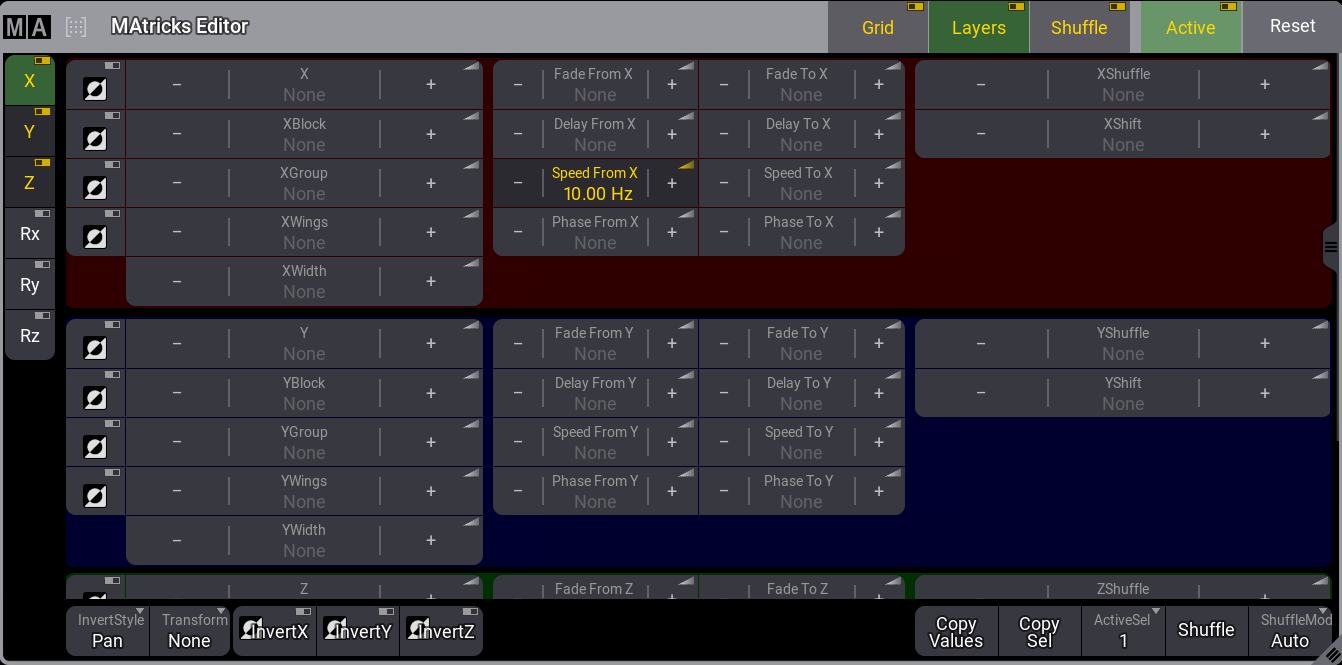Open the InvertStyle Pan dropdown
The width and height of the screenshot is (1342, 665).
(x=108, y=631)
